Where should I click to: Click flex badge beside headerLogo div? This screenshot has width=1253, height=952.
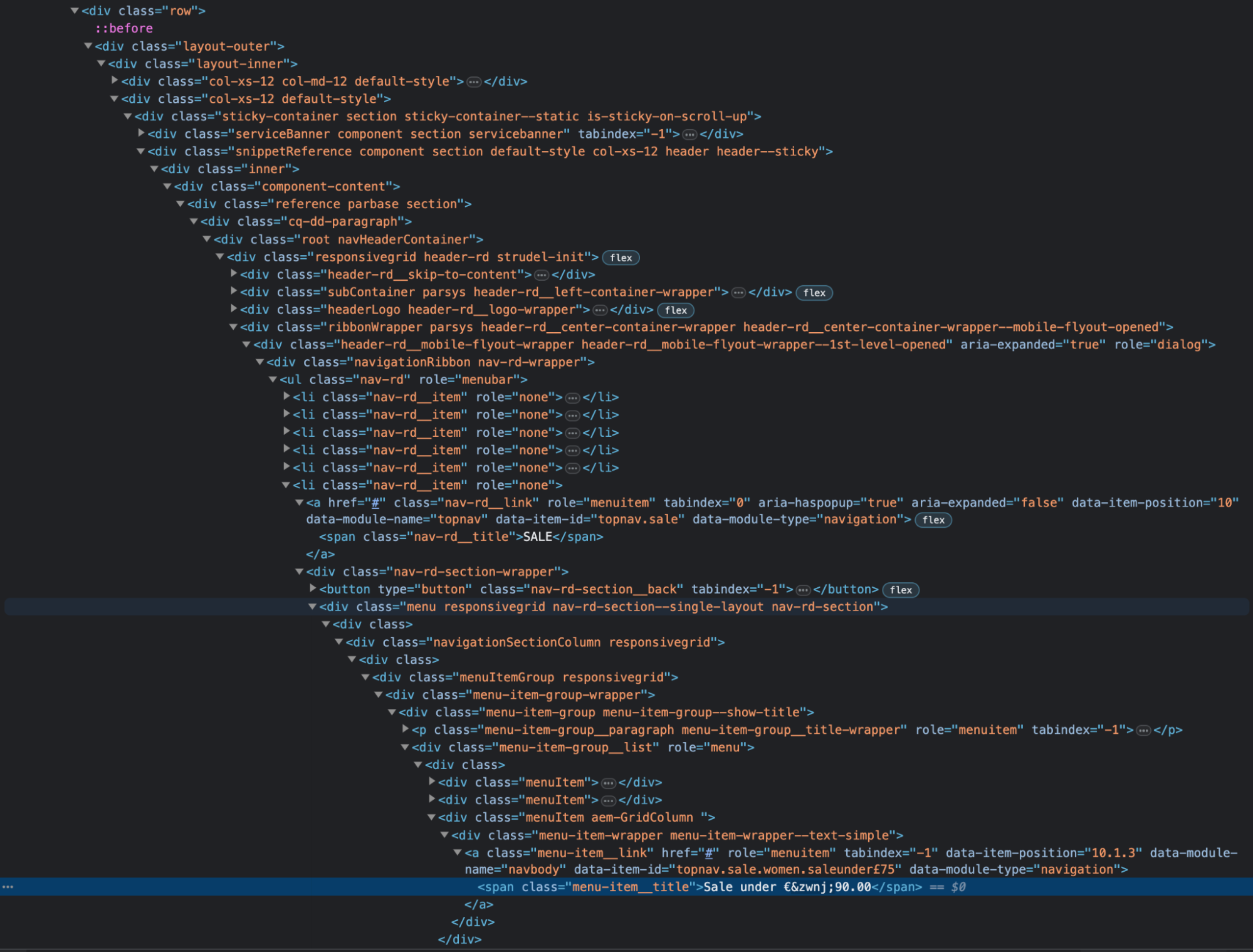click(675, 310)
